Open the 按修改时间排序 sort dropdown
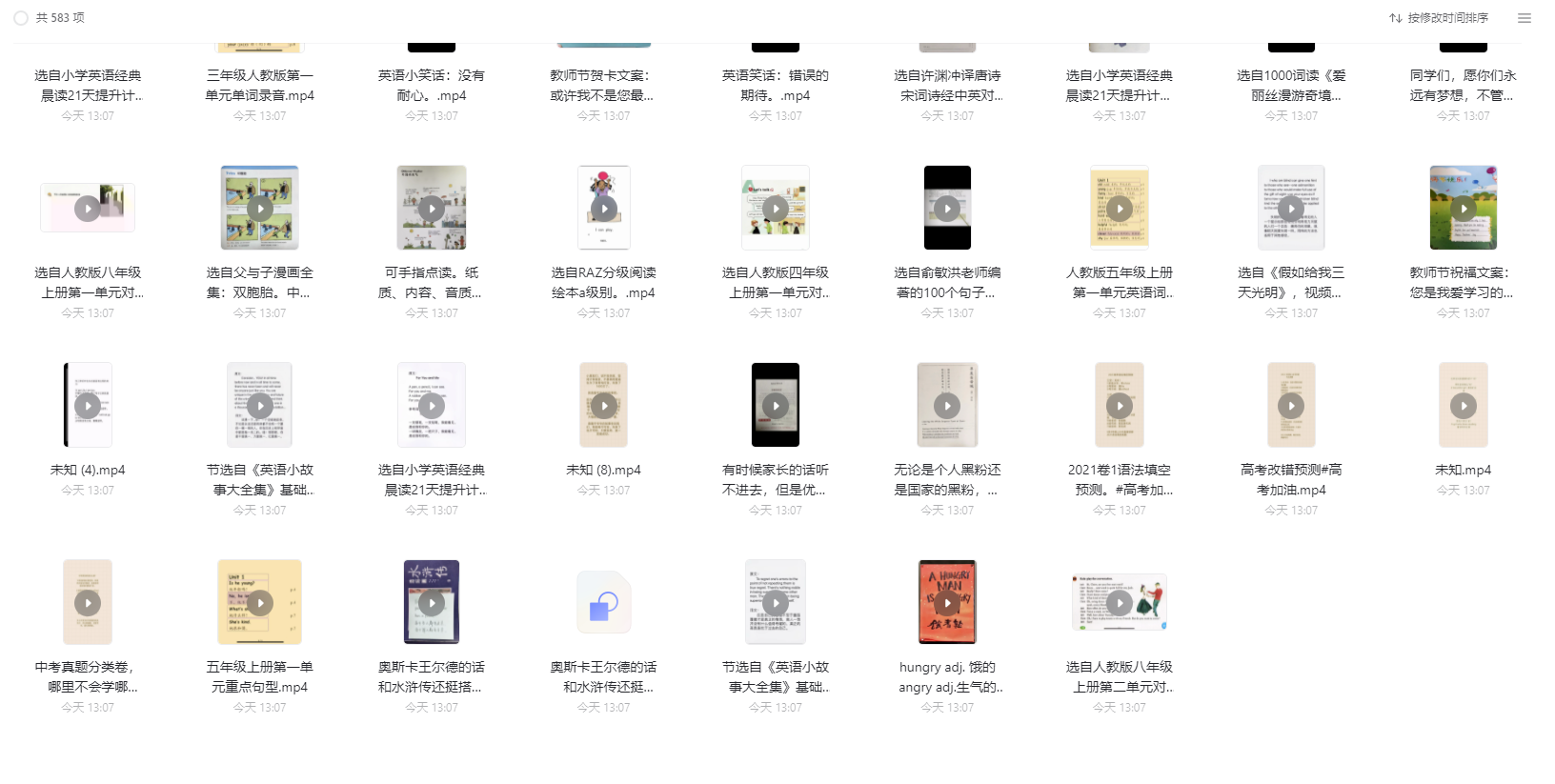Image resolution: width=1555 pixels, height=784 pixels. (x=1447, y=18)
